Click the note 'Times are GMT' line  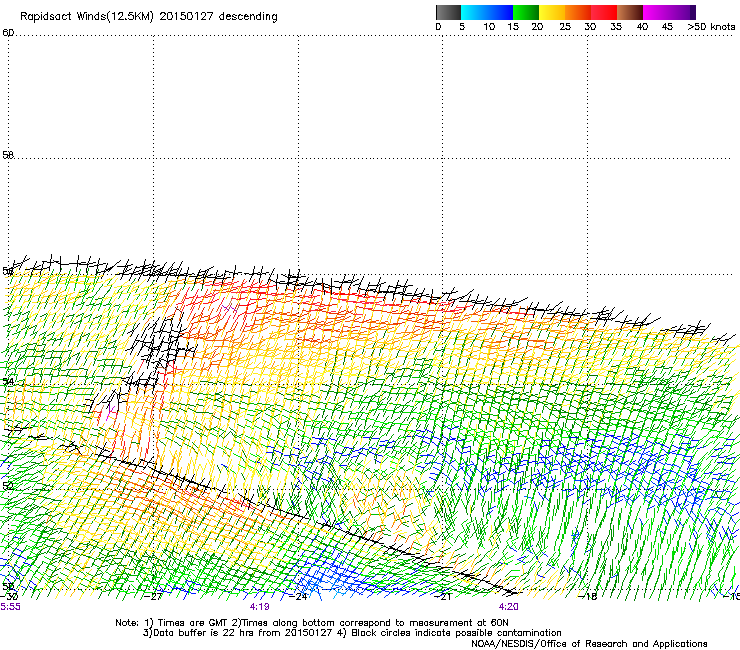[x=312, y=623]
